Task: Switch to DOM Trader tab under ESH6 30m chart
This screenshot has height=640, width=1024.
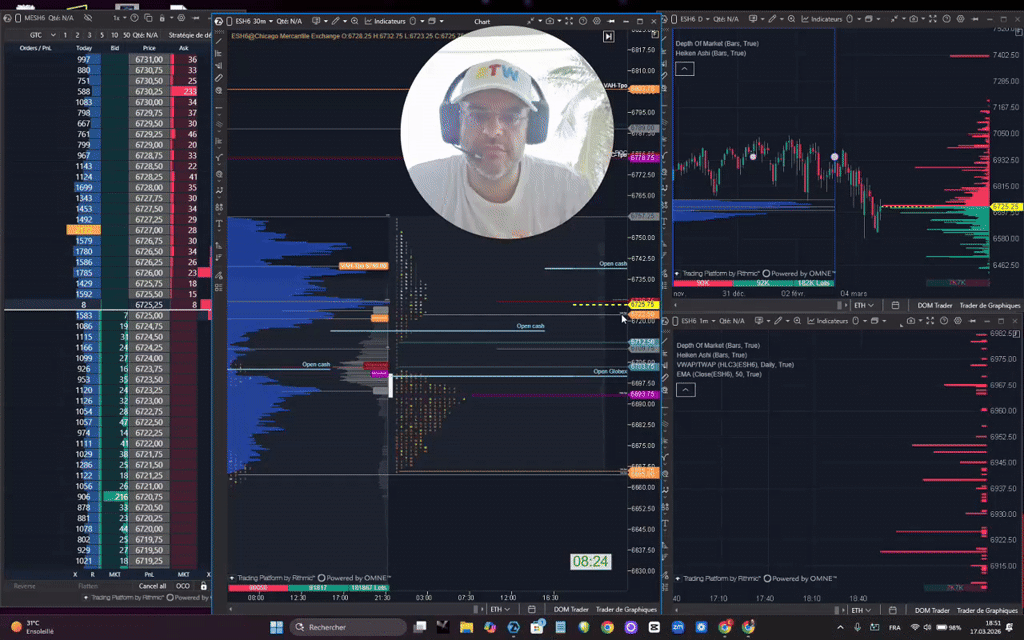Action: [x=571, y=609]
